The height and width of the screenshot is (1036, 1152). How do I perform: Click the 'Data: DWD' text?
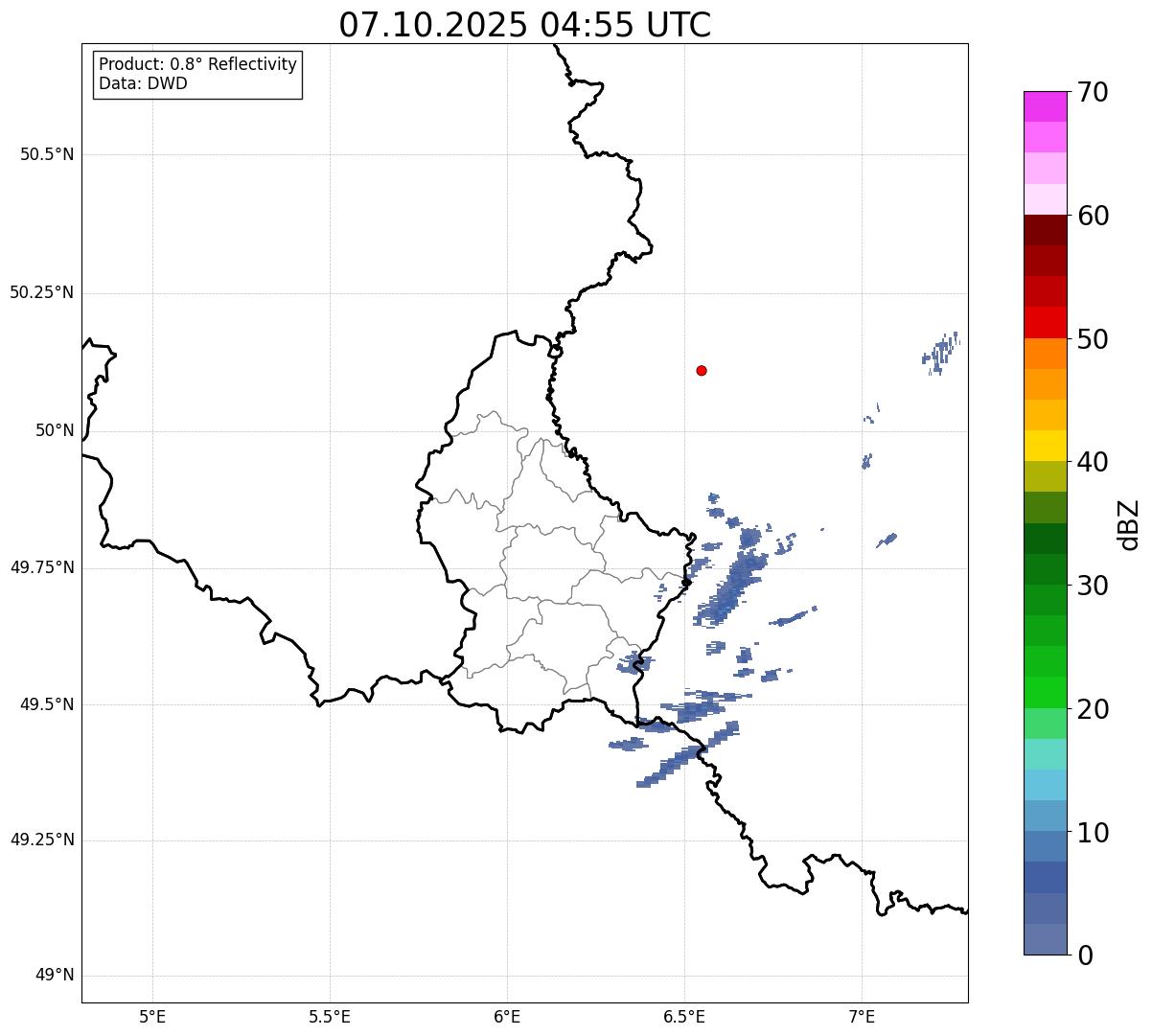tap(143, 83)
